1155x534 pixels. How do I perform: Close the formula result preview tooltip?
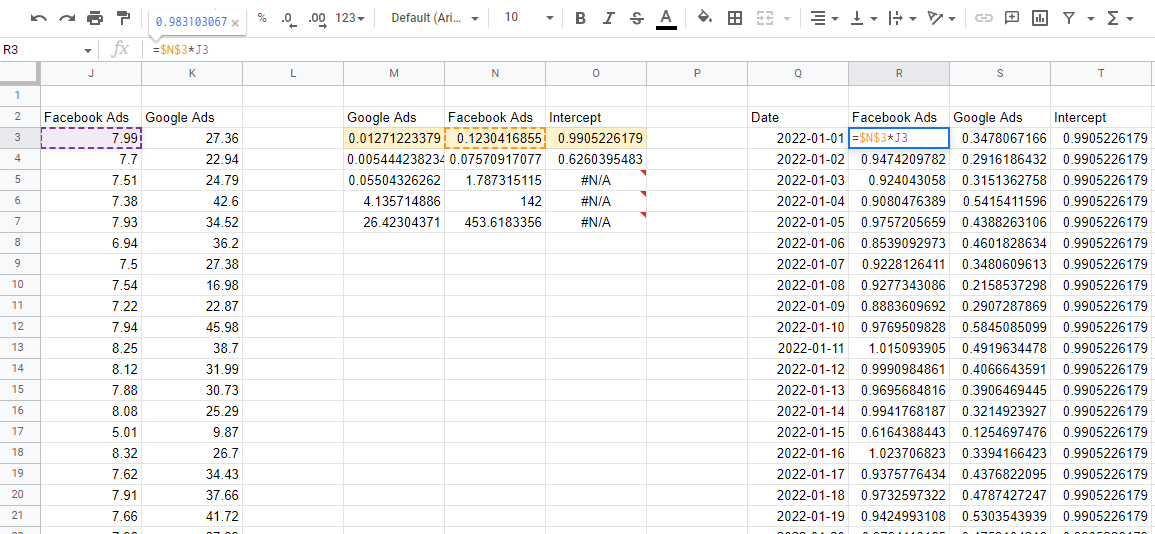(x=235, y=22)
